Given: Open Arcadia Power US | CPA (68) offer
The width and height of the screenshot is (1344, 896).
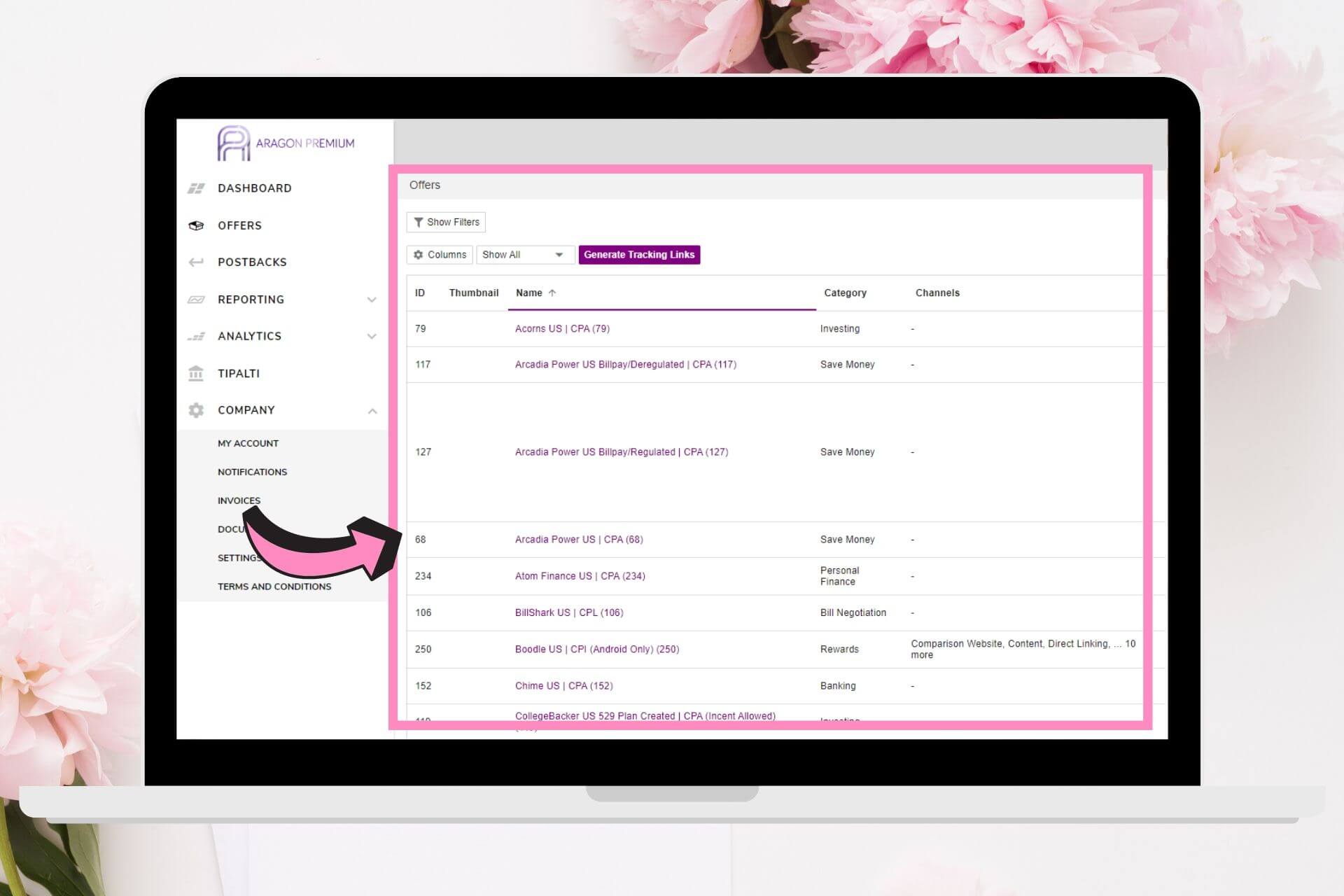Looking at the screenshot, I should click(x=579, y=540).
